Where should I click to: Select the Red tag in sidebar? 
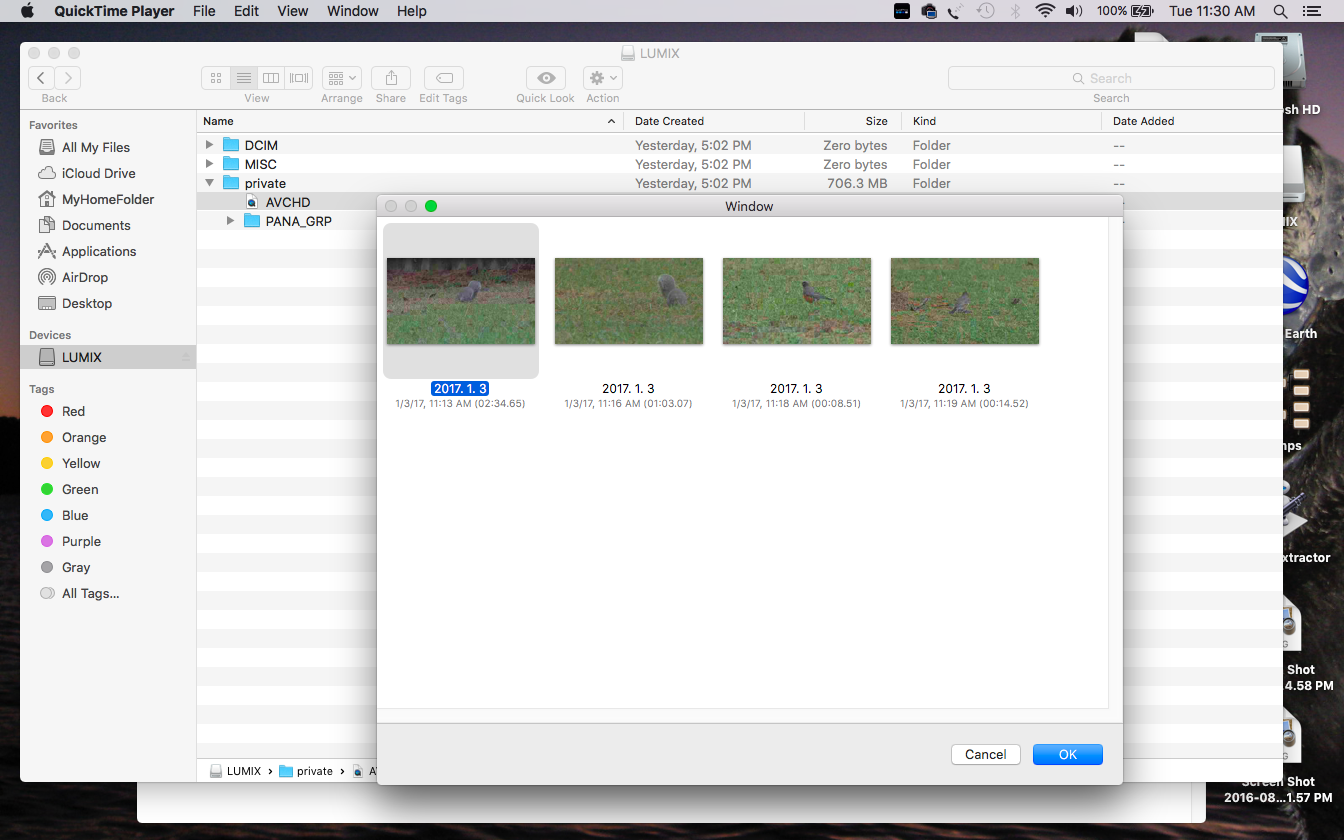coord(73,411)
